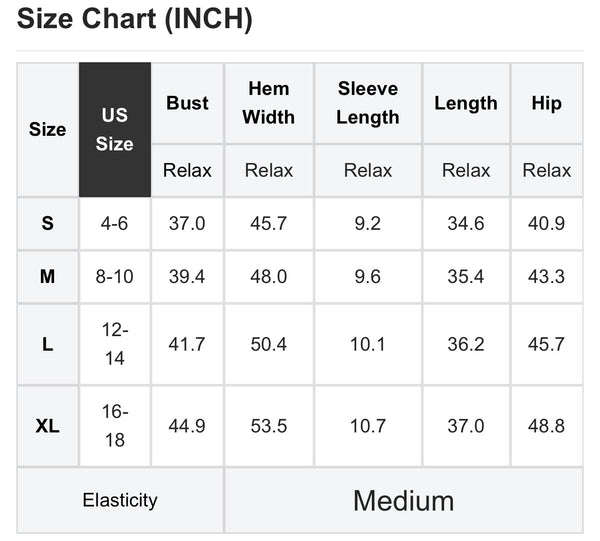Click the Bust column header
The width and height of the screenshot is (600, 541).
click(x=187, y=103)
